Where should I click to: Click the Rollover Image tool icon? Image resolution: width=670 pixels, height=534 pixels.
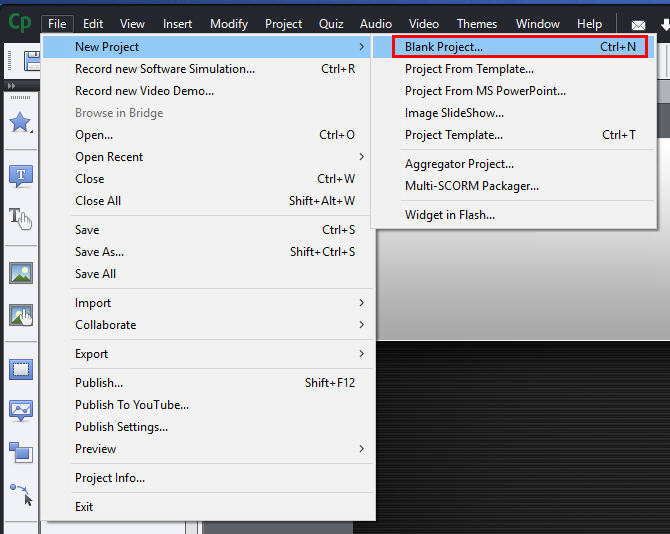click(x=21, y=315)
